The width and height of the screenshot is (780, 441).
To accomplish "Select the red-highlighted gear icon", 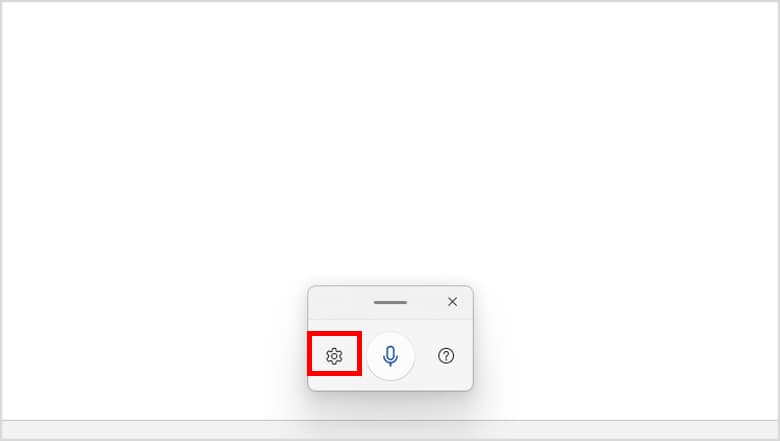I will 334,356.
